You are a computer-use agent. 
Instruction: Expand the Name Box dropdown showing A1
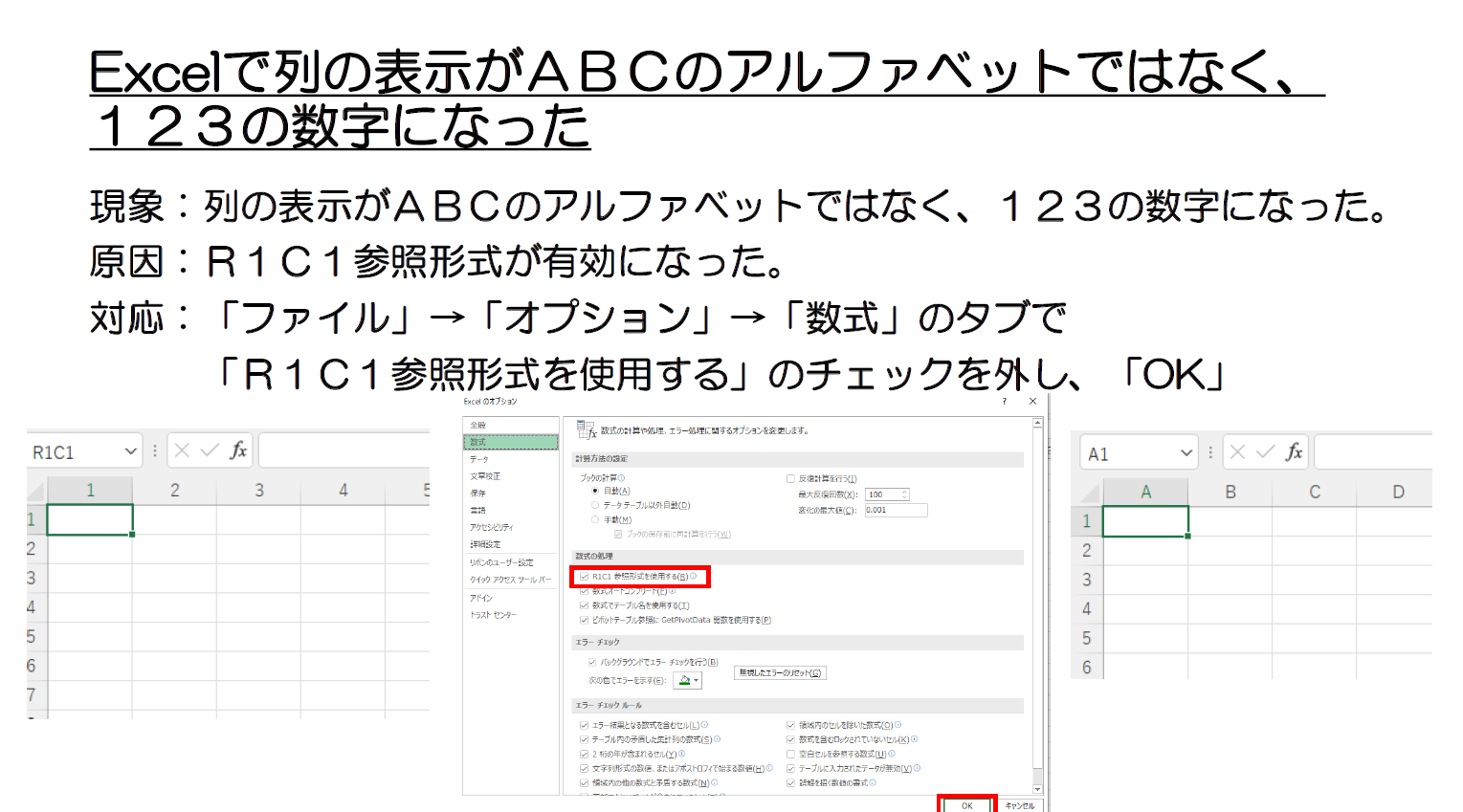[1186, 453]
